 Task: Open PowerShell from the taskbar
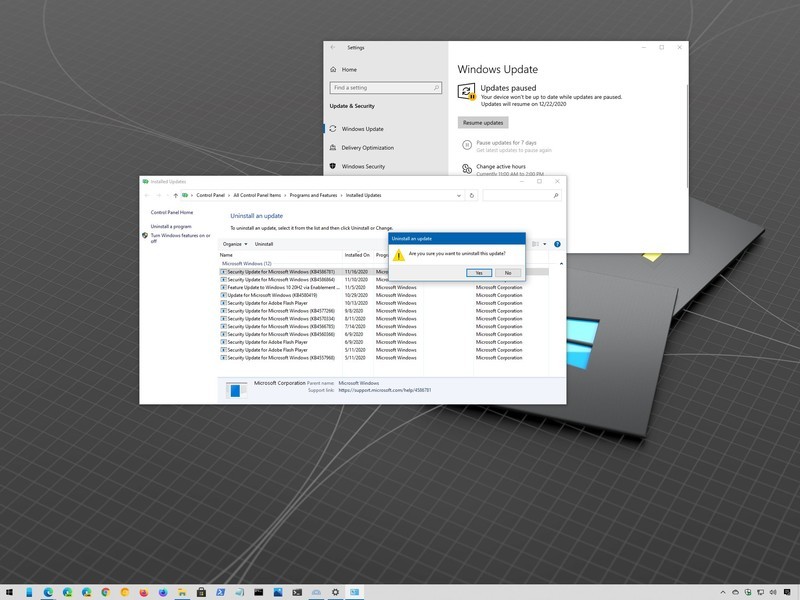[220, 592]
